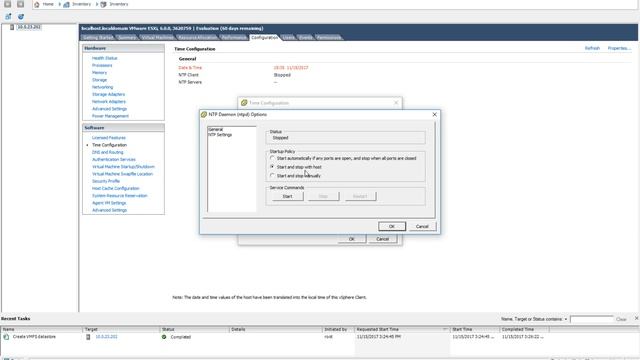Open Security Profile link

coord(106,181)
